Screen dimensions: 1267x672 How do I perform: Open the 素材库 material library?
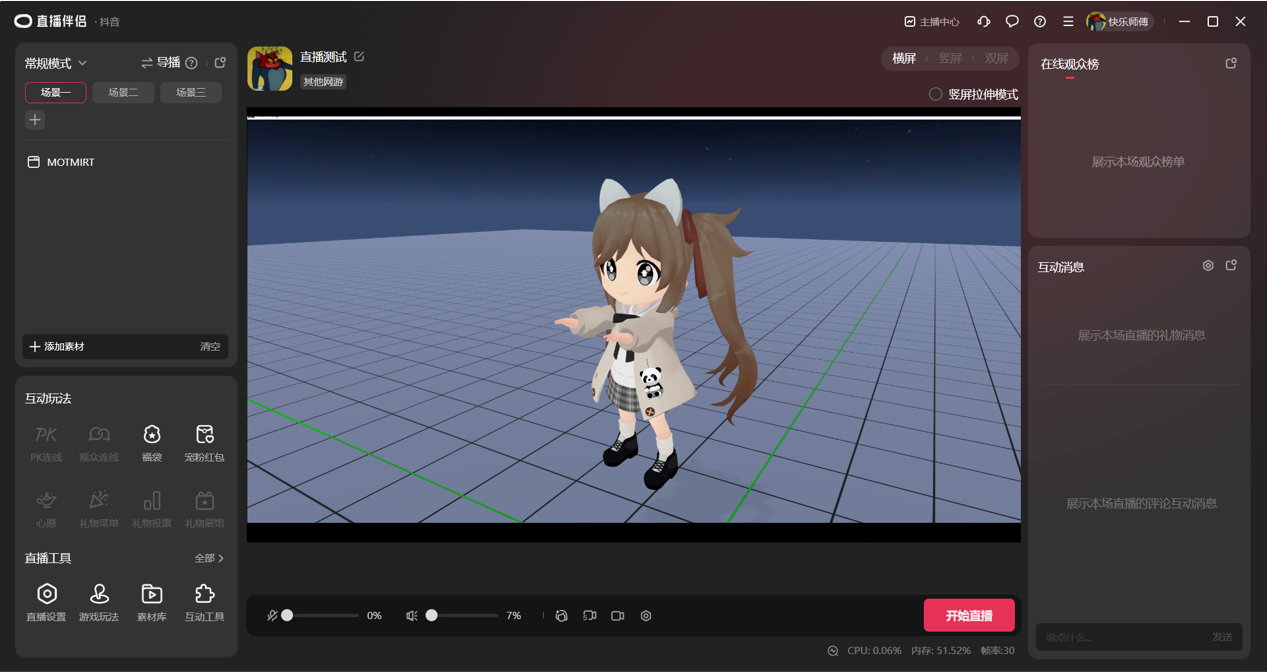[x=152, y=602]
